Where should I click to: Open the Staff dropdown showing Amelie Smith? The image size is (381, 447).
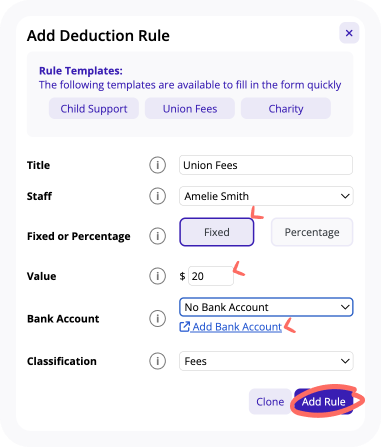(266, 196)
